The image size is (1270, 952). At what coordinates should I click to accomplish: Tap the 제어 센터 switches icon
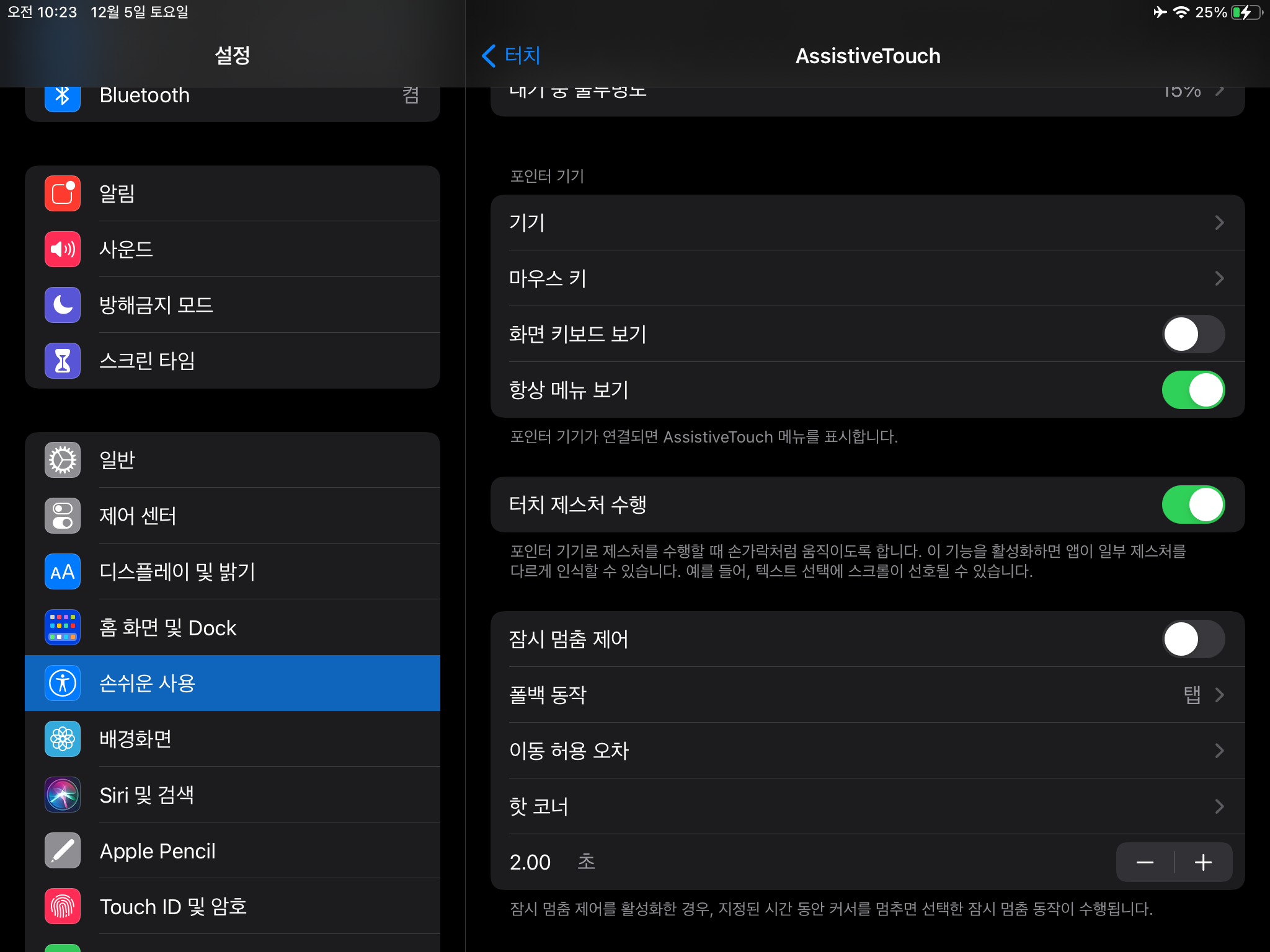tap(63, 516)
